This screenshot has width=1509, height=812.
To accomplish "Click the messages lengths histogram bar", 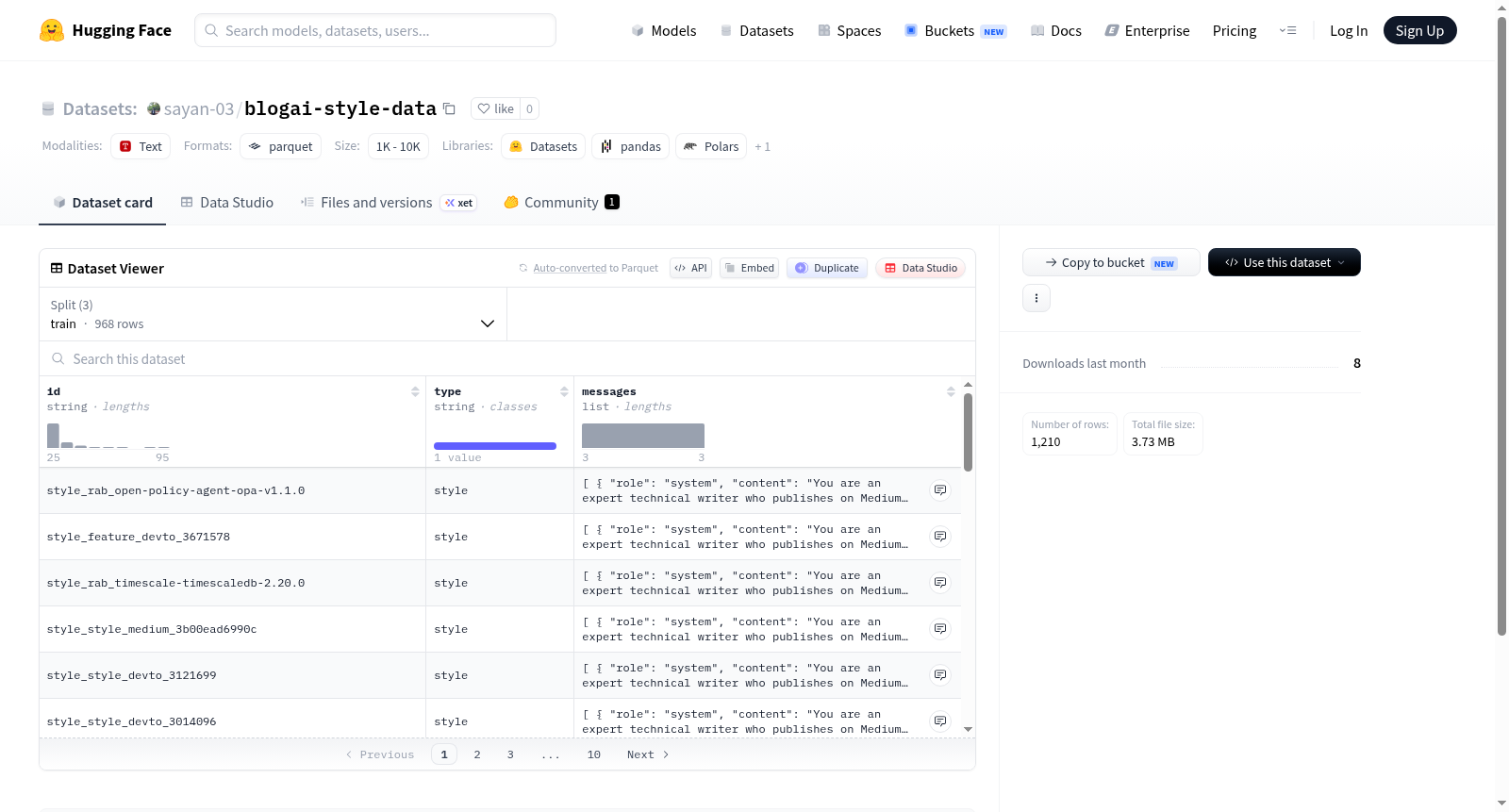I will (x=643, y=436).
